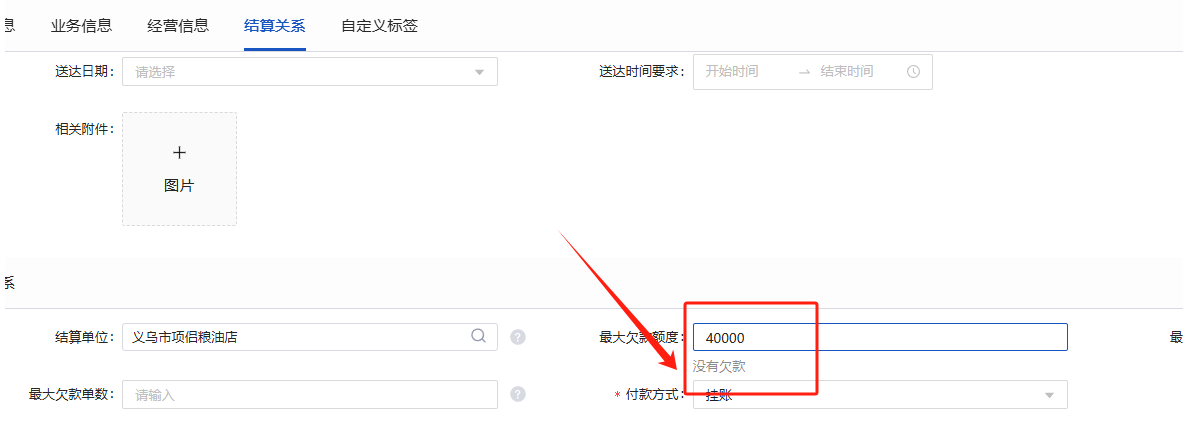Click the 义乌市项侣粮油店 text in 结算单位

pos(186,337)
